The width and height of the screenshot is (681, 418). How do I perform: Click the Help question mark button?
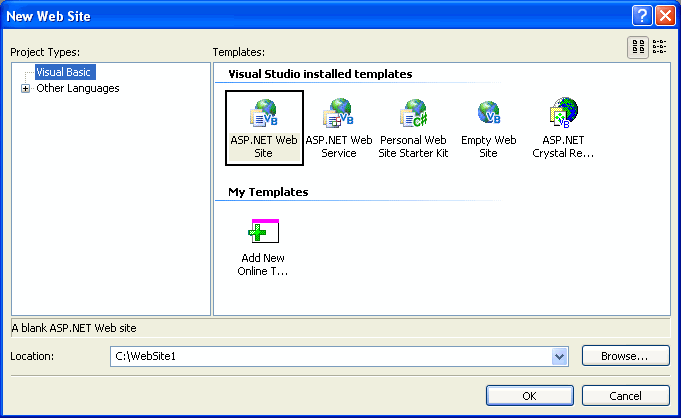click(x=642, y=16)
